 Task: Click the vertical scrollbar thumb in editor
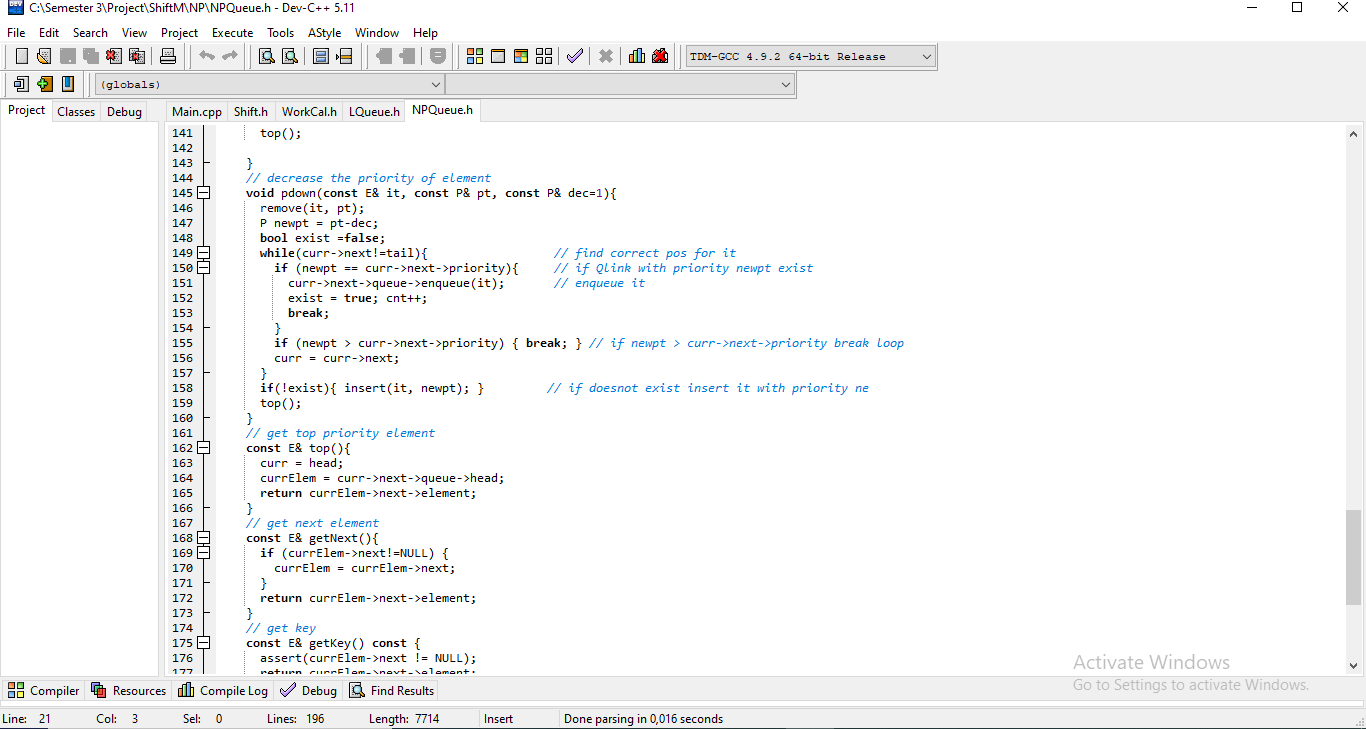[x=1353, y=557]
